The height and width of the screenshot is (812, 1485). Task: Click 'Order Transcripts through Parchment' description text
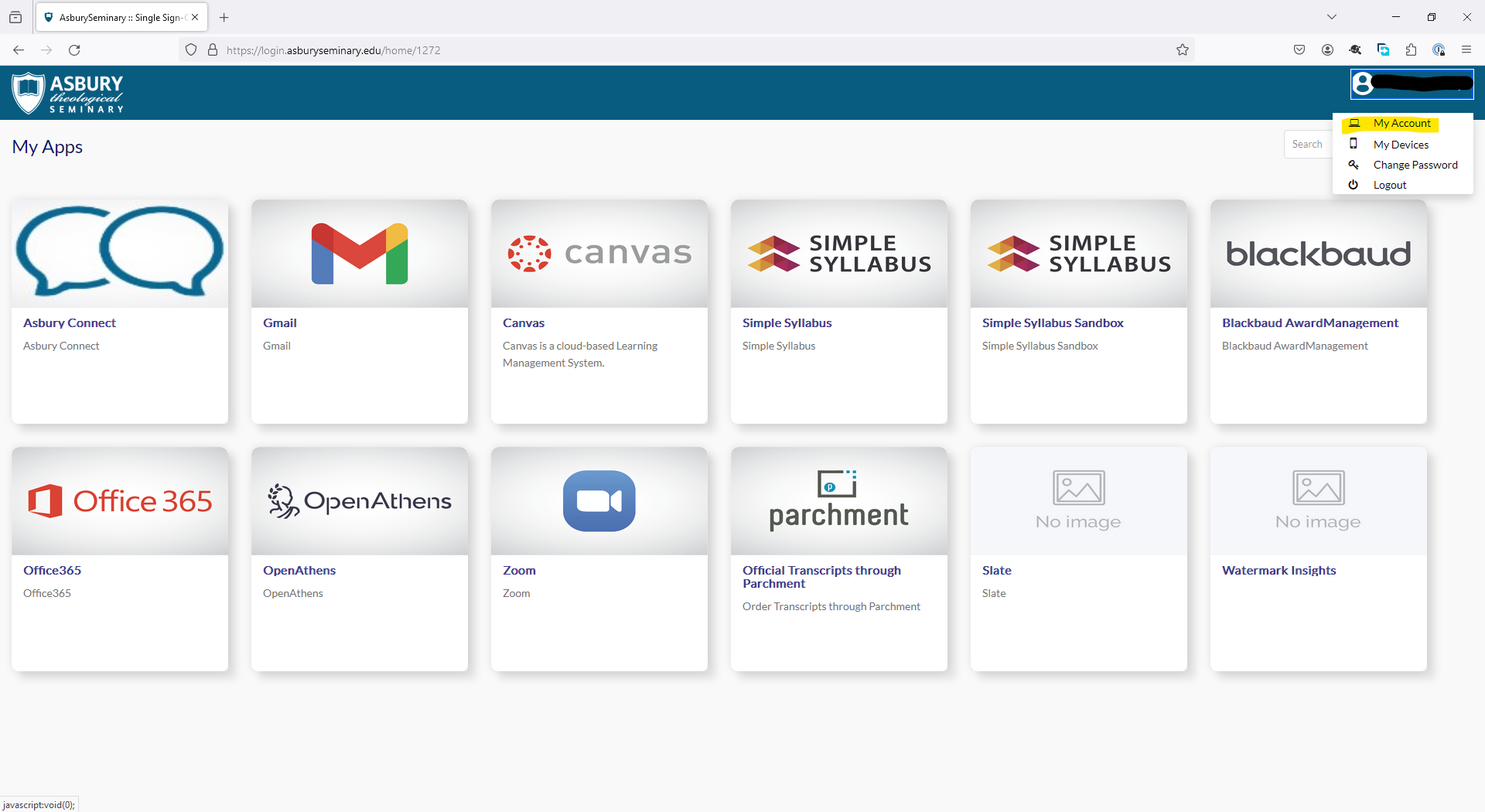pos(831,607)
